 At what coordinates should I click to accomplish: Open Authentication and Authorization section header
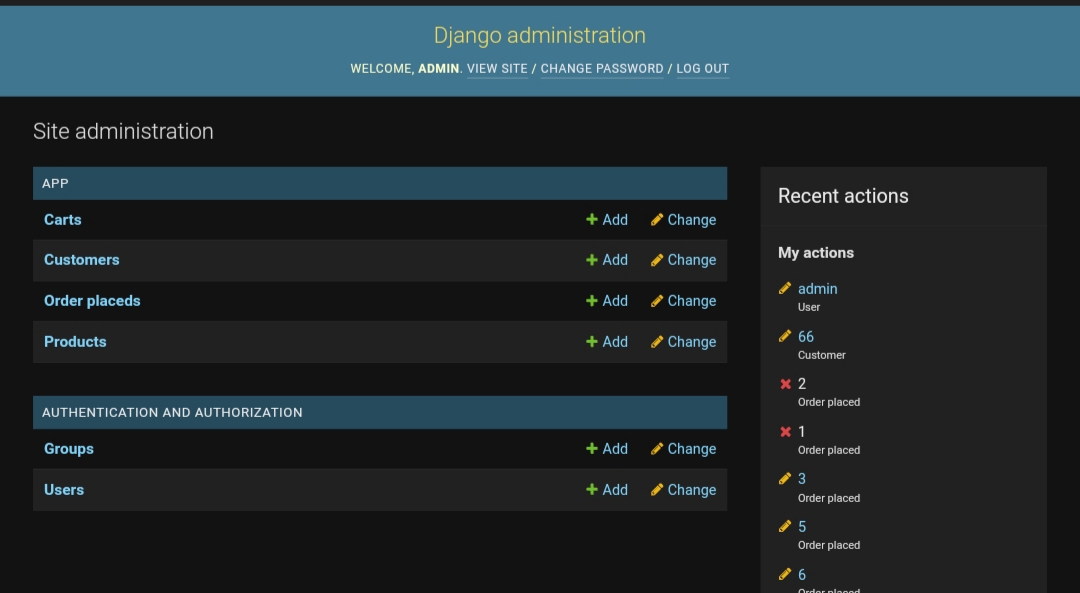tap(172, 413)
